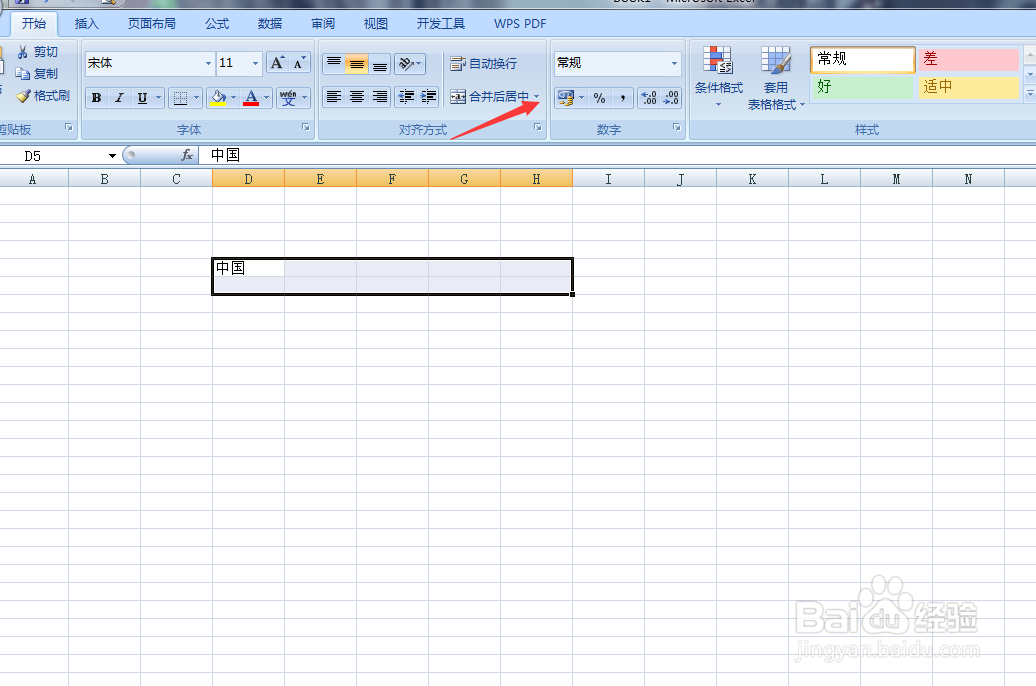Open the font size 11 dropdown
1036x686 pixels.
click(256, 63)
